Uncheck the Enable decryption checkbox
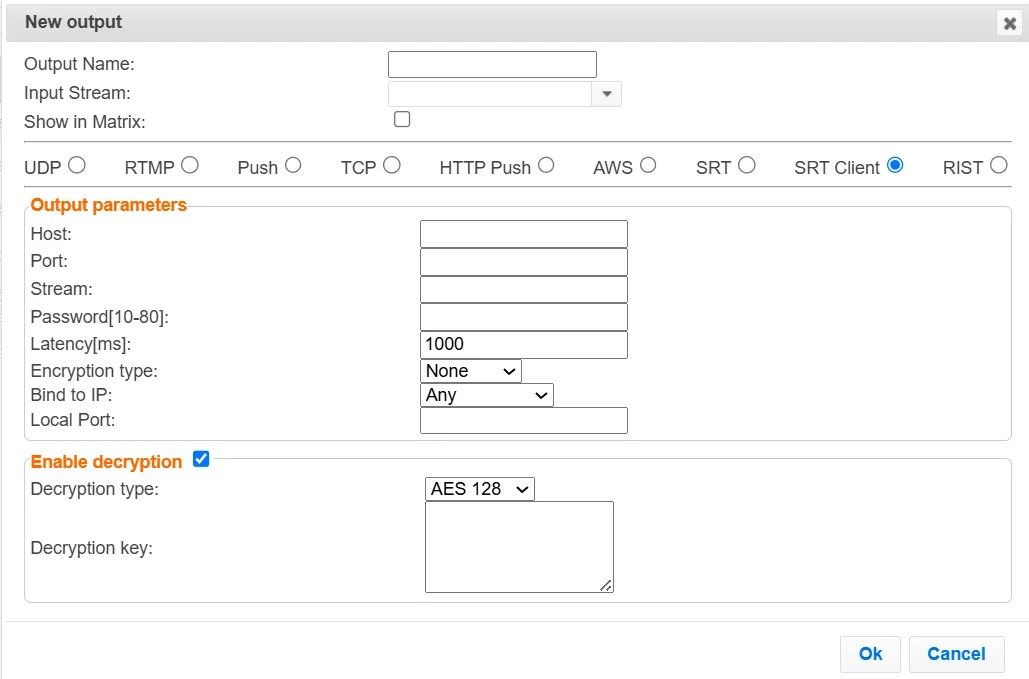 click(x=201, y=459)
